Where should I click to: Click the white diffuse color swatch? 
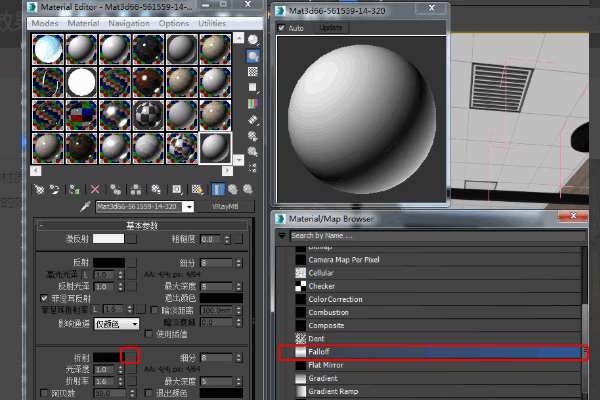point(108,239)
